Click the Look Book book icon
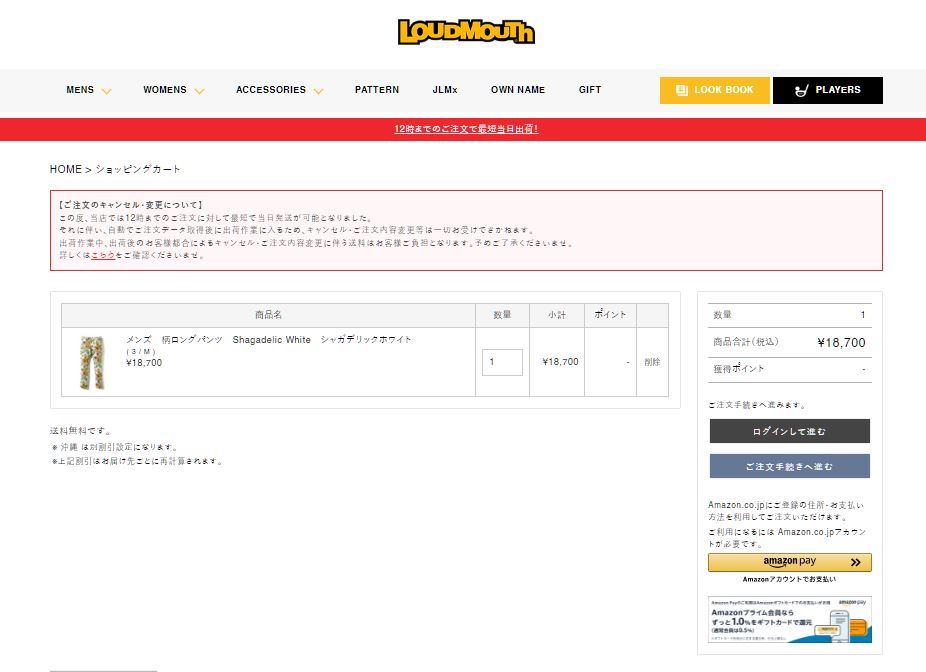Viewport: 926px width, 672px height. pyautogui.click(x=682, y=90)
